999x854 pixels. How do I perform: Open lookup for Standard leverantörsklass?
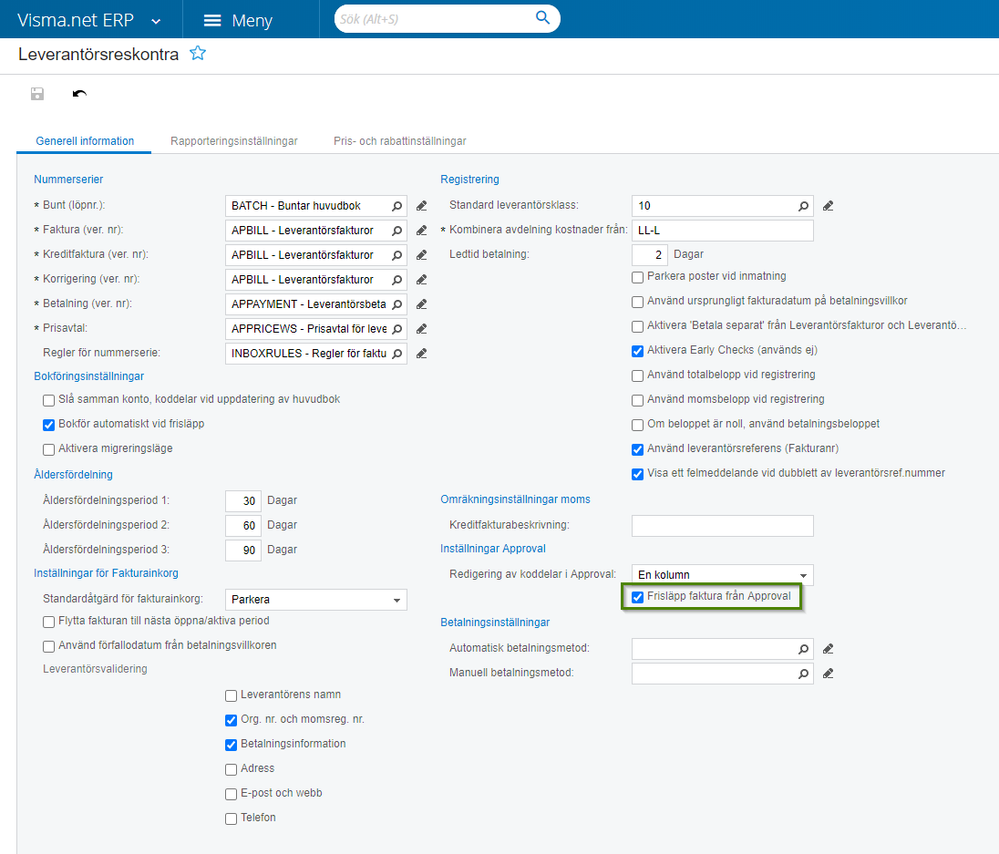[803, 206]
